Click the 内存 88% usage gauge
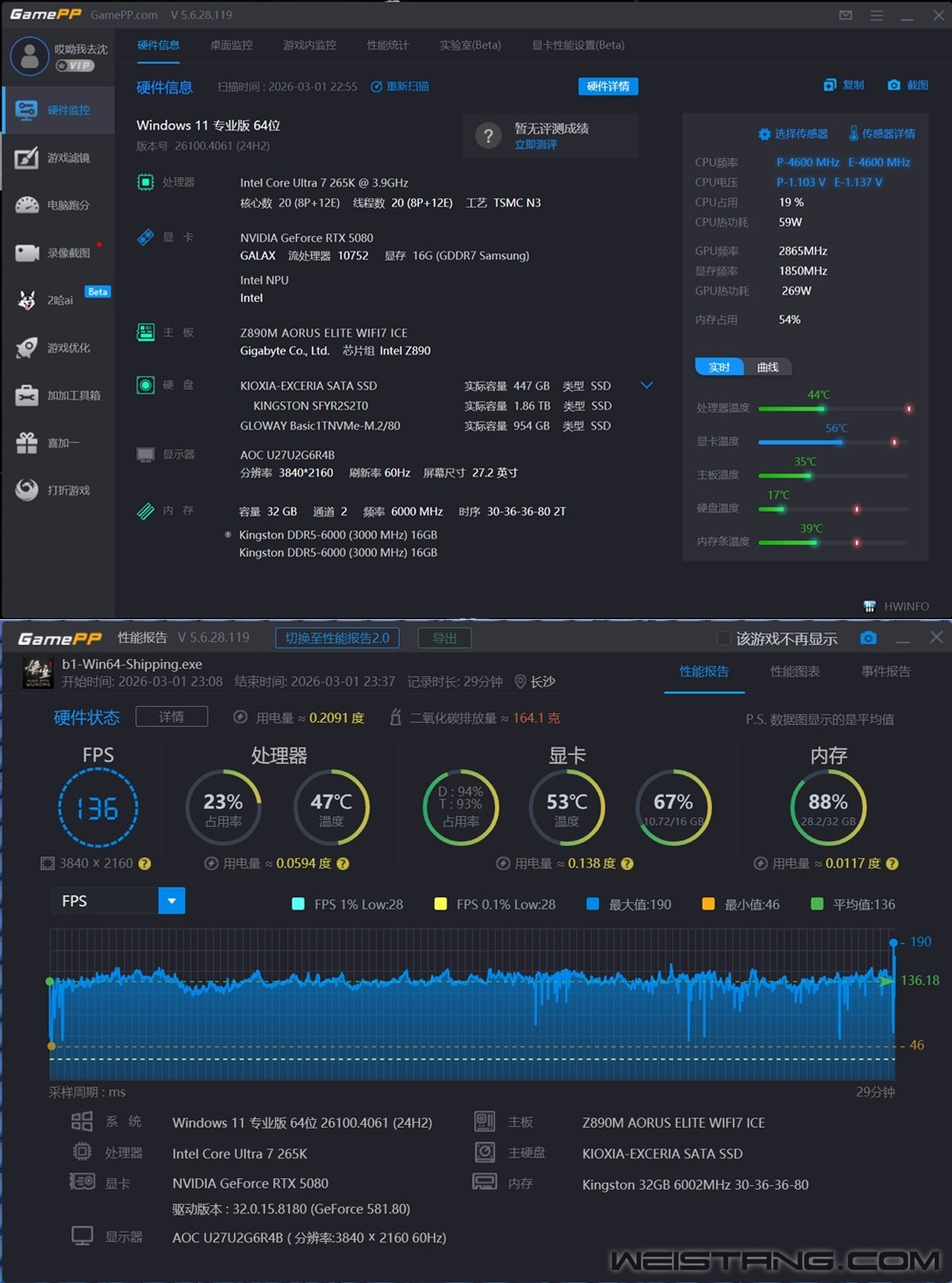 click(828, 808)
